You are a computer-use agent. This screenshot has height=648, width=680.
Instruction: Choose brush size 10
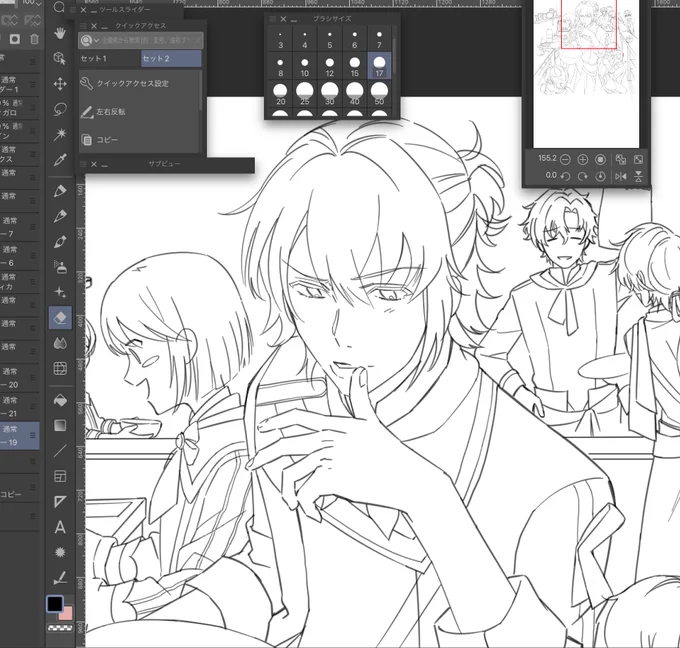point(305,66)
